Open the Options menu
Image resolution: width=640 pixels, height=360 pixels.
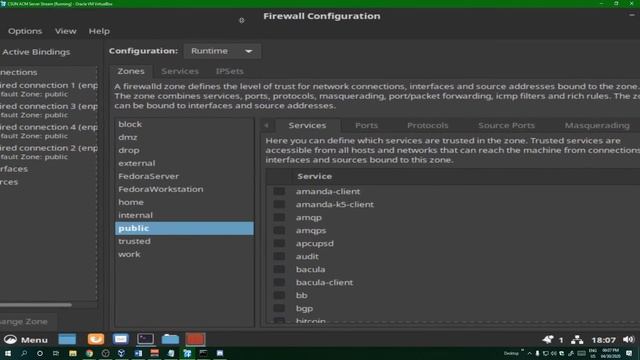click(25, 31)
